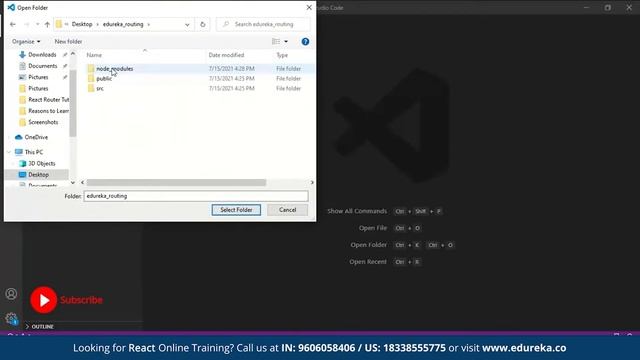Change view layout icon in dialog
The height and width of the screenshot is (360, 640).
click(x=276, y=42)
